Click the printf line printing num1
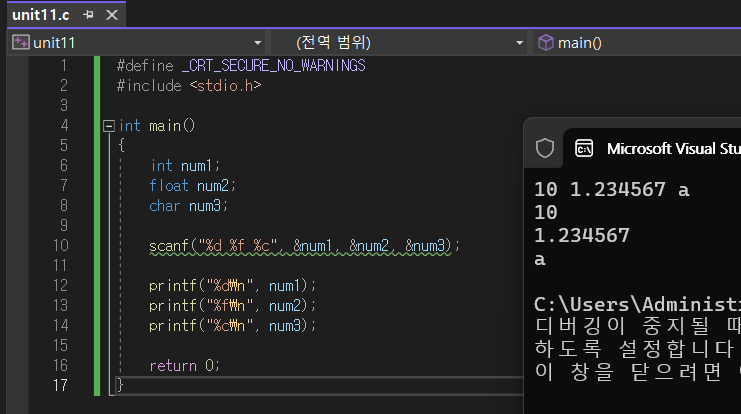The width and height of the screenshot is (741, 414). (232, 285)
